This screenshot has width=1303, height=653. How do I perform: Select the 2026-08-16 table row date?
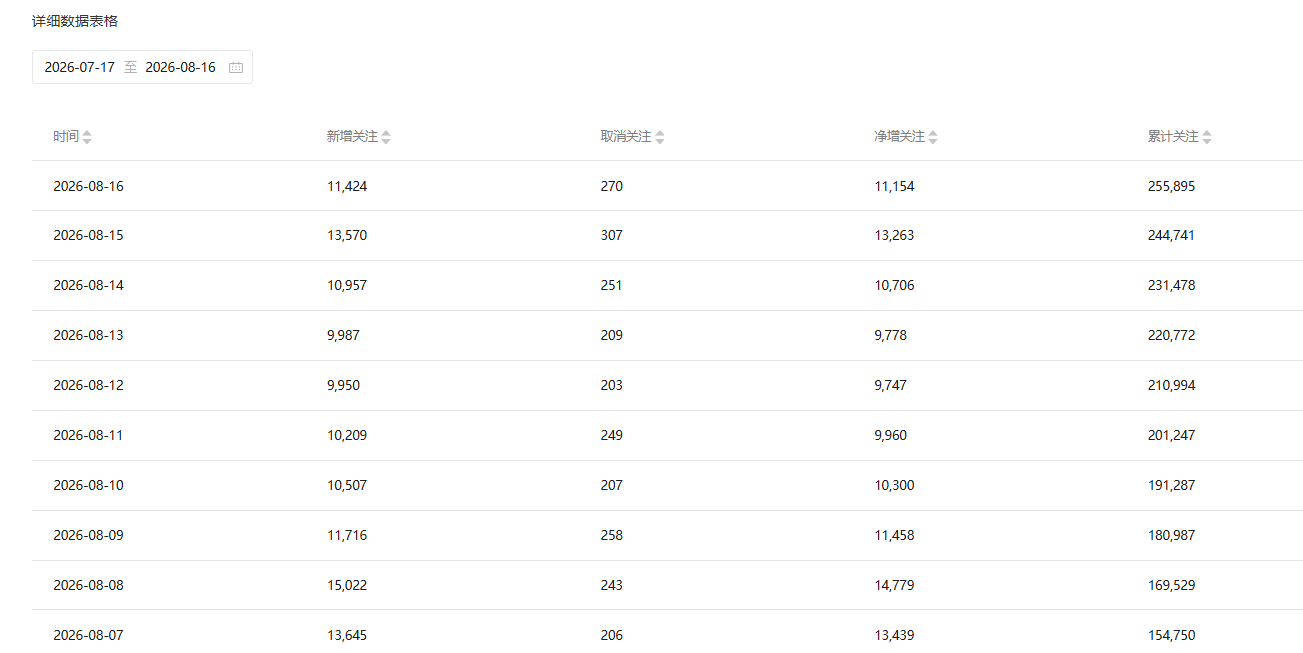pyautogui.click(x=89, y=186)
